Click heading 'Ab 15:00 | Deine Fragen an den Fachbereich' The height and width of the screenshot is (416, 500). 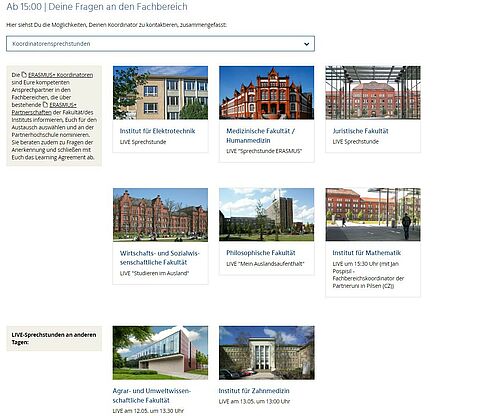click(97, 7)
